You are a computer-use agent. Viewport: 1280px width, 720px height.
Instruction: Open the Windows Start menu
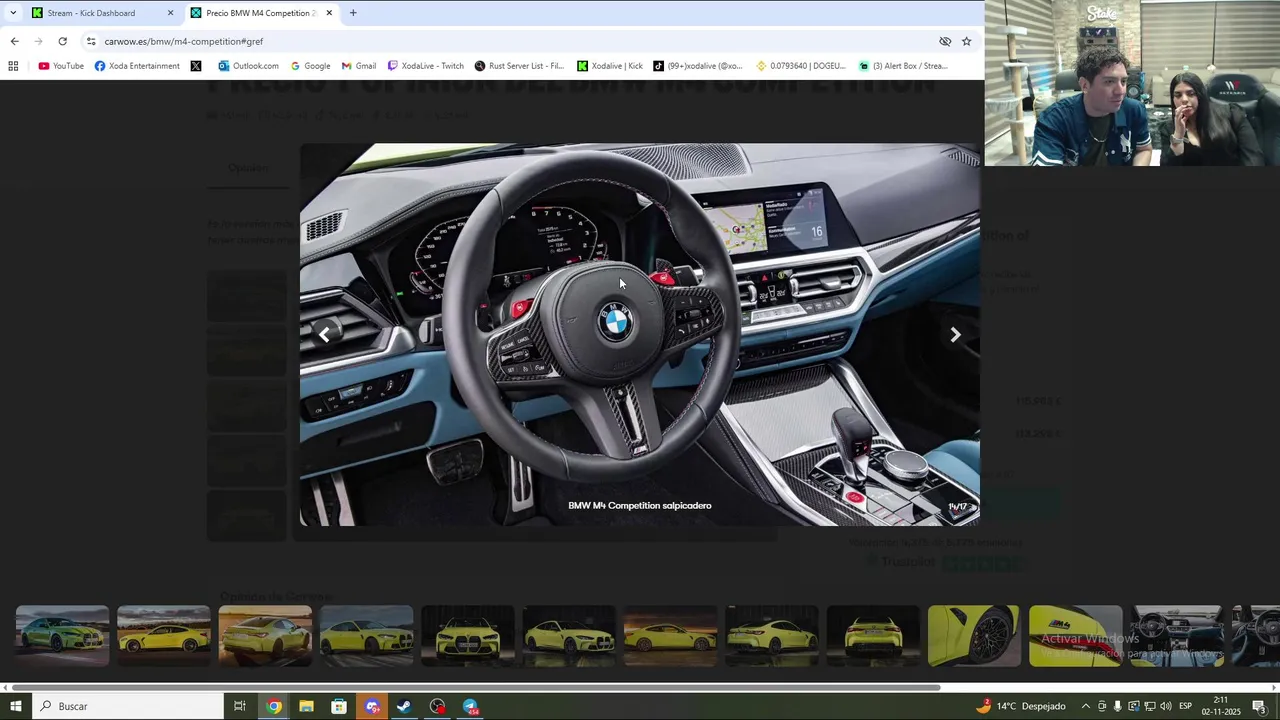(16, 706)
